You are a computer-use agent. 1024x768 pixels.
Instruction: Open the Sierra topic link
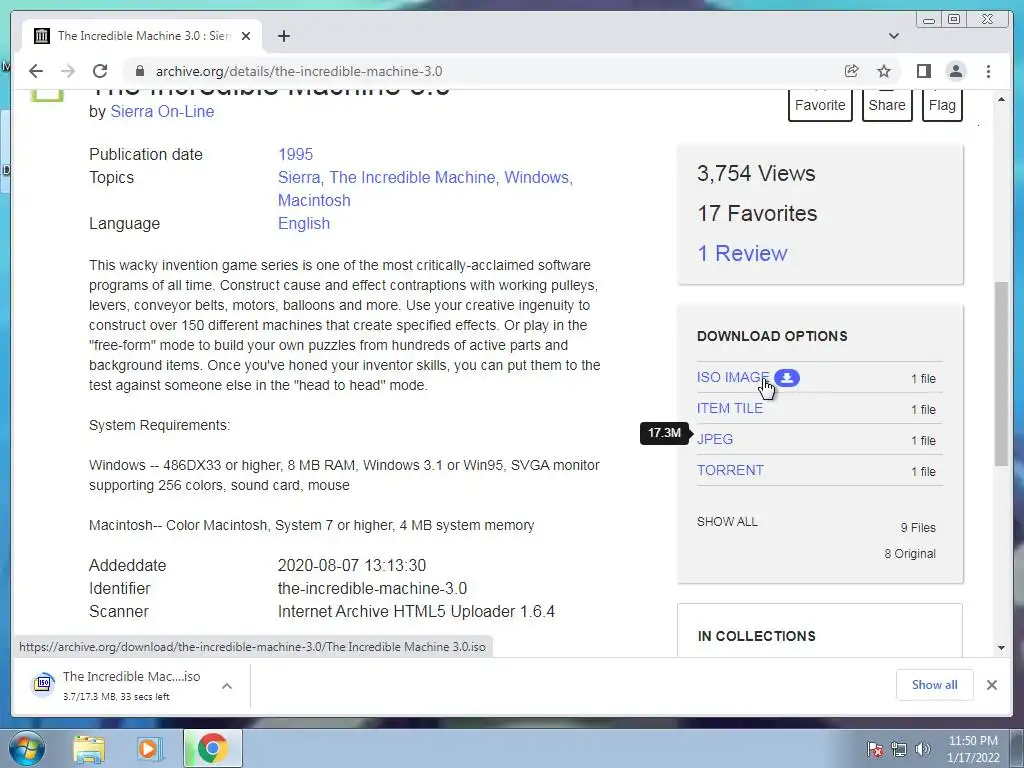click(x=298, y=178)
